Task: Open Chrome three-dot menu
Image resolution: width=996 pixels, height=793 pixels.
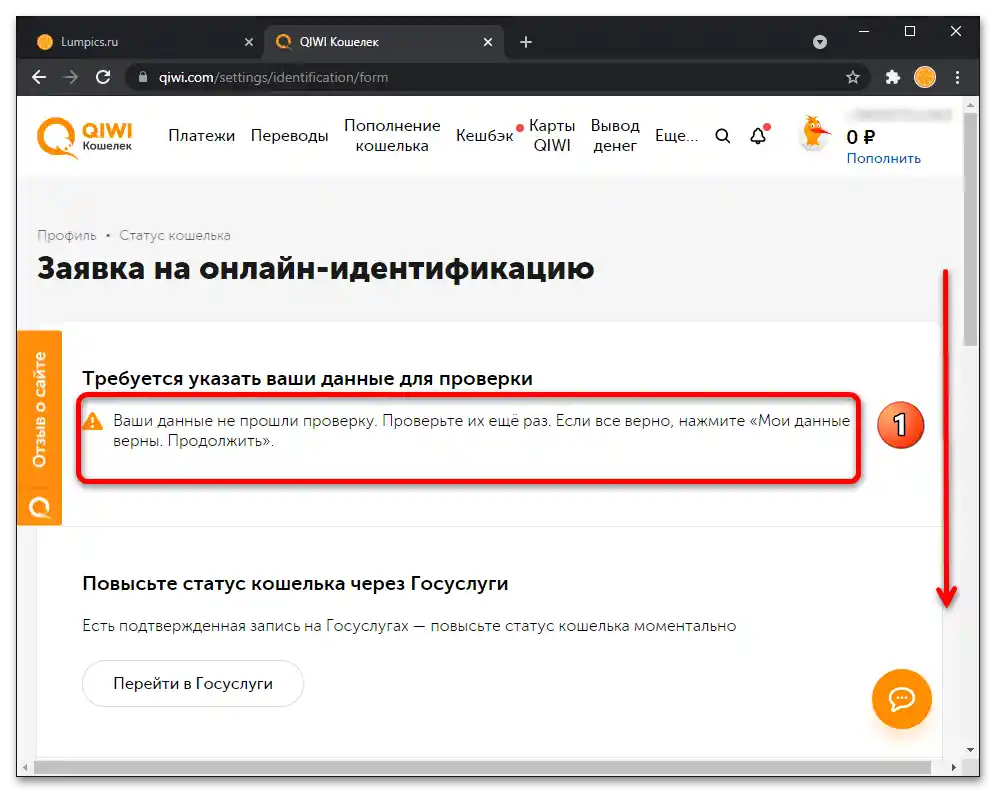Action: click(957, 78)
